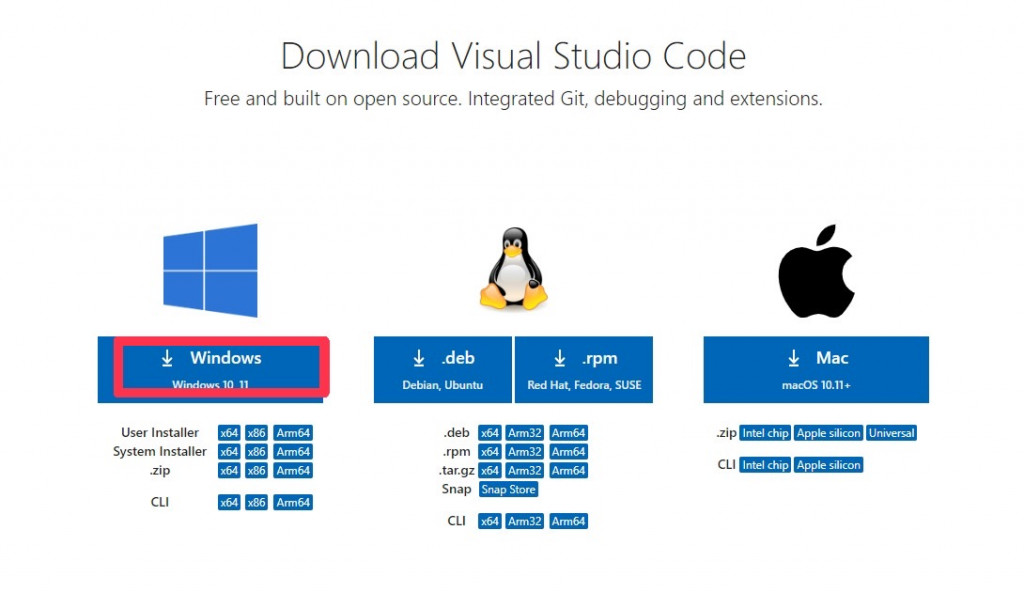Screen dimensions: 1024x592
Task: Click the 'User Installer' label
Action: click(x=160, y=433)
